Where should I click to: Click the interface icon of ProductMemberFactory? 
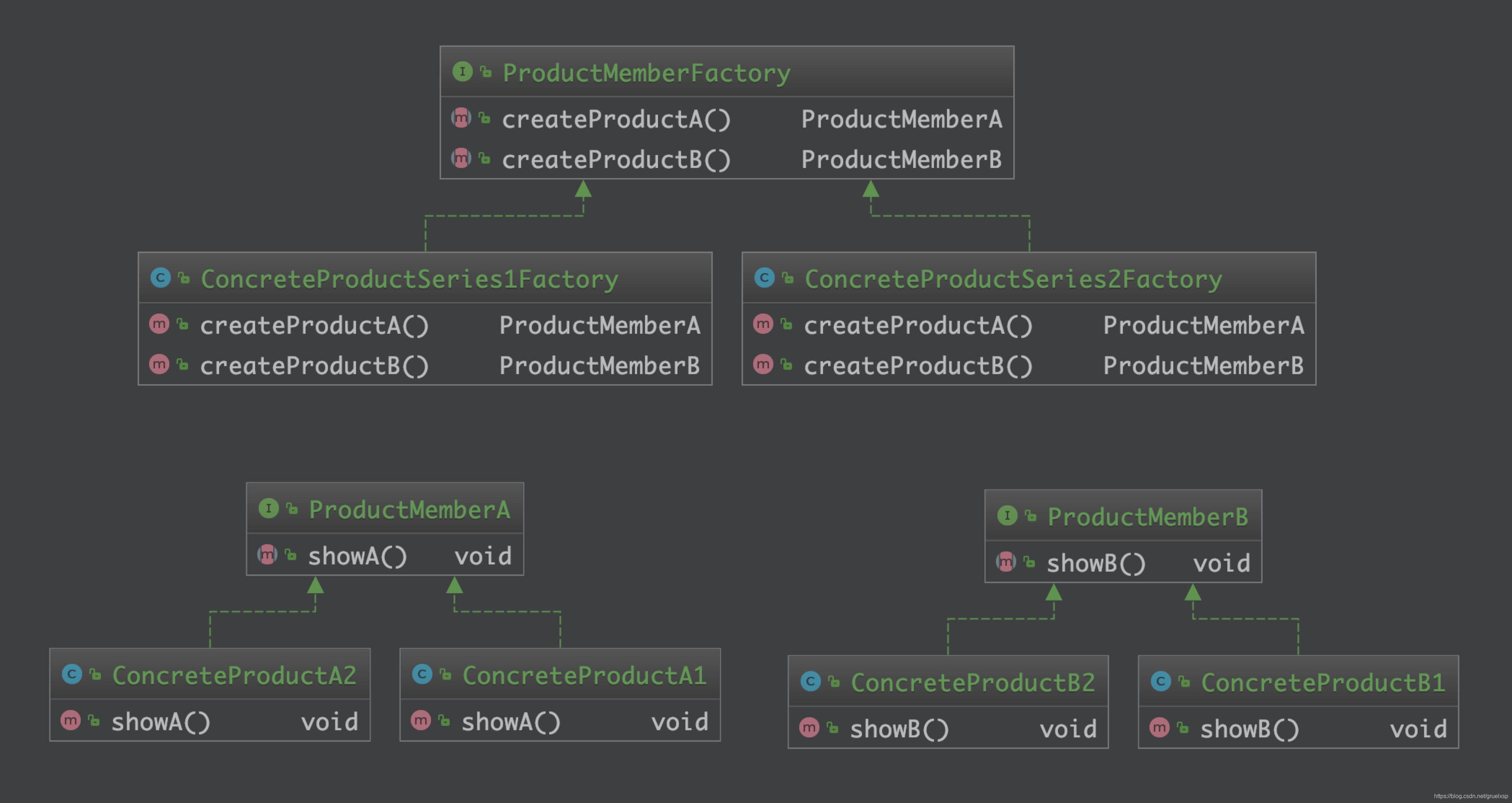point(463,72)
